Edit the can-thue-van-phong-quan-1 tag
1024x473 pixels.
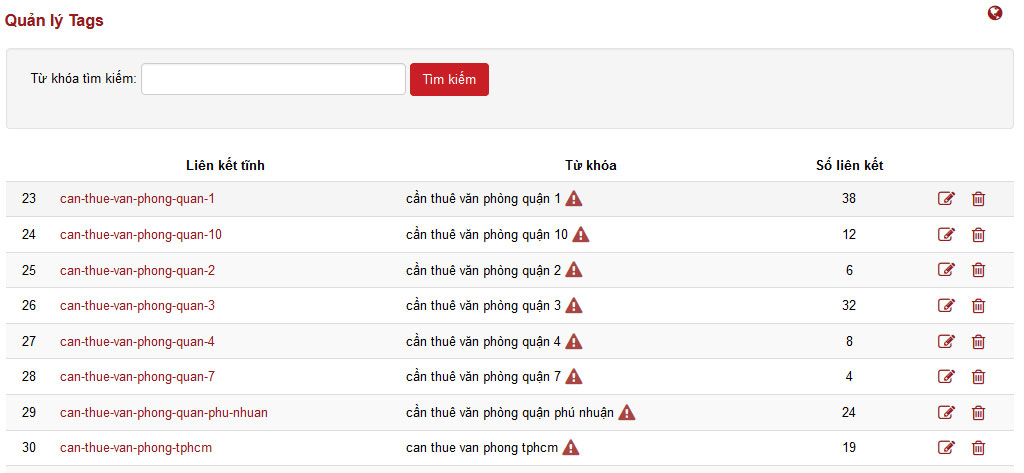[x=946, y=199]
